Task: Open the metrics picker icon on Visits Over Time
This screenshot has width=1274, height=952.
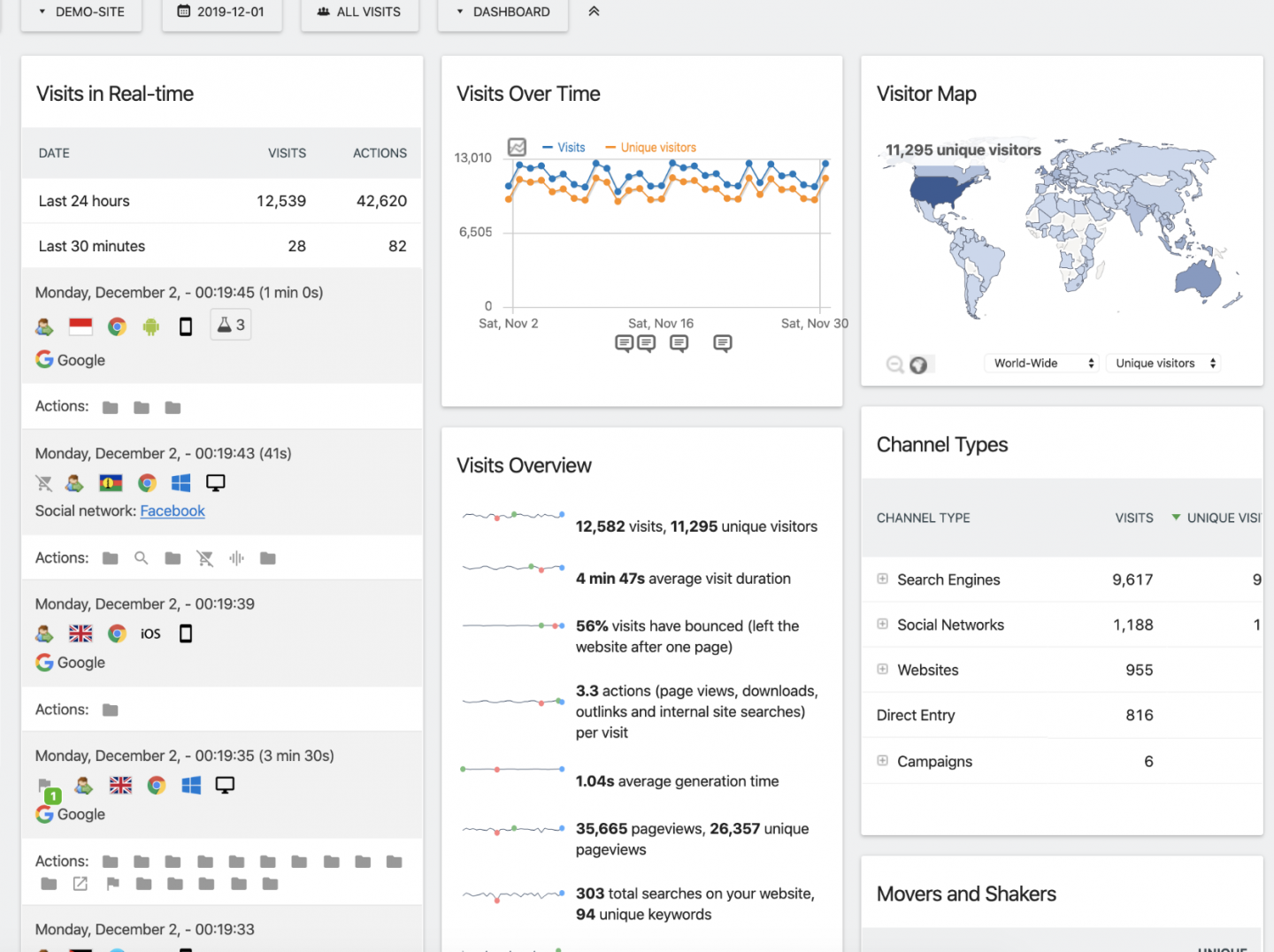Action: [517, 147]
